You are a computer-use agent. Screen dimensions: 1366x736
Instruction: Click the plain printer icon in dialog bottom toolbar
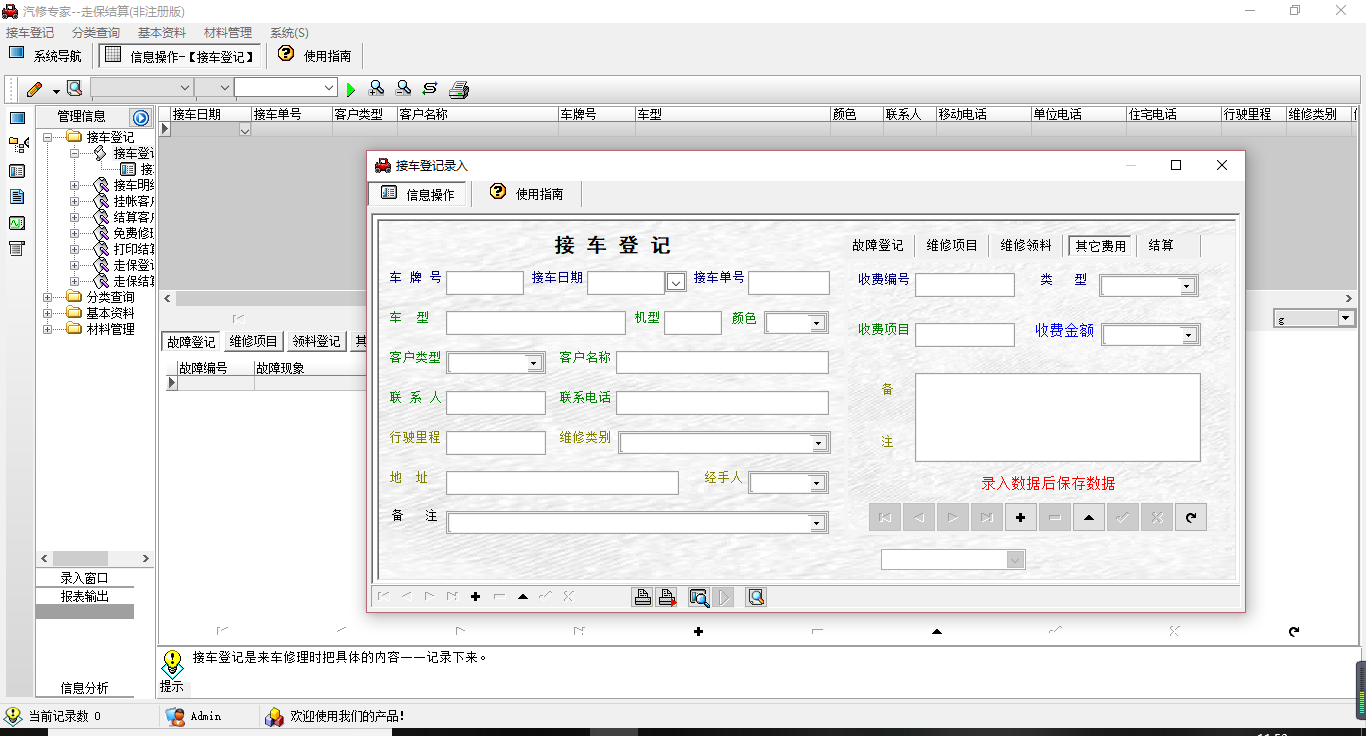[642, 597]
